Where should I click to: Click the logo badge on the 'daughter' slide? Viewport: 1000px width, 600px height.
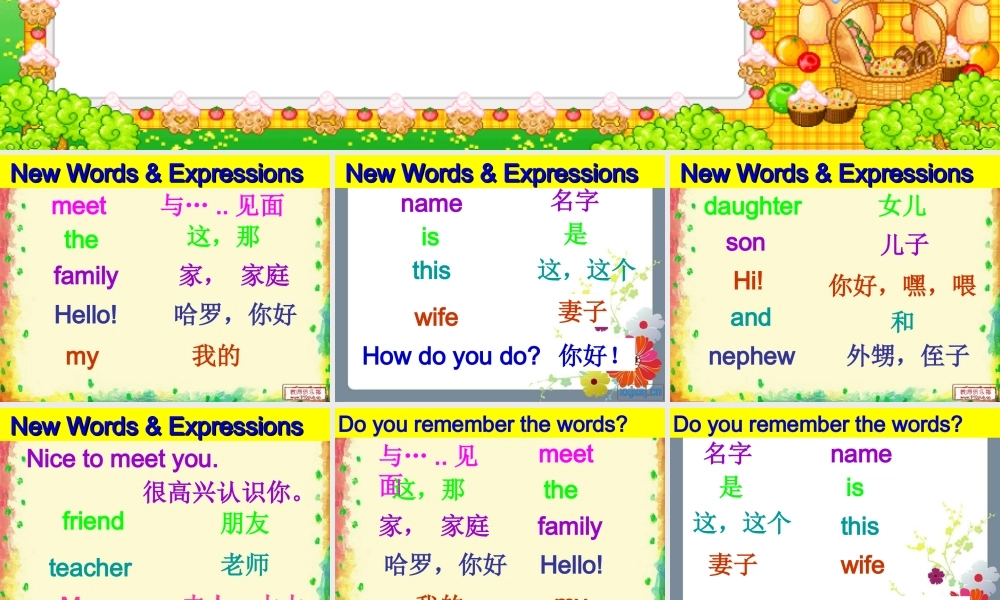(971, 393)
